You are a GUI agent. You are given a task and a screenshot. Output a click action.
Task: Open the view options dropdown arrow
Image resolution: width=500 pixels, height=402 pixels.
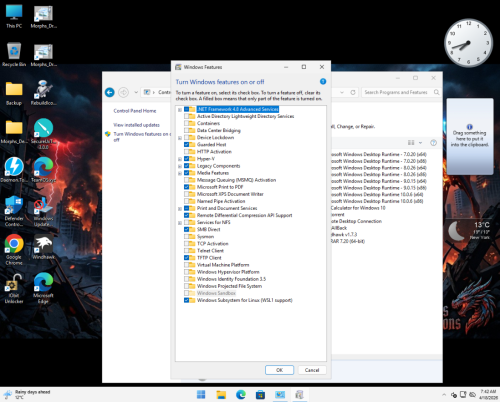click(x=420, y=143)
